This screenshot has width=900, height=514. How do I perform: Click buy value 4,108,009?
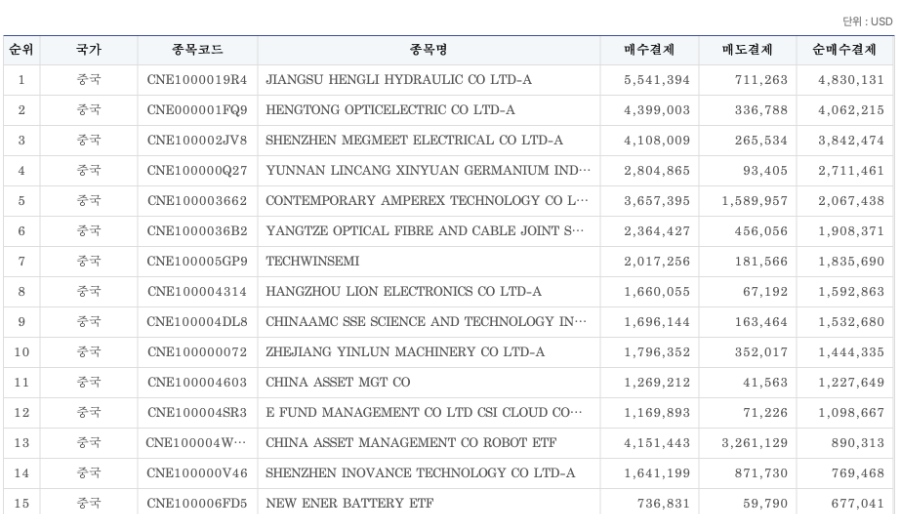(657, 141)
